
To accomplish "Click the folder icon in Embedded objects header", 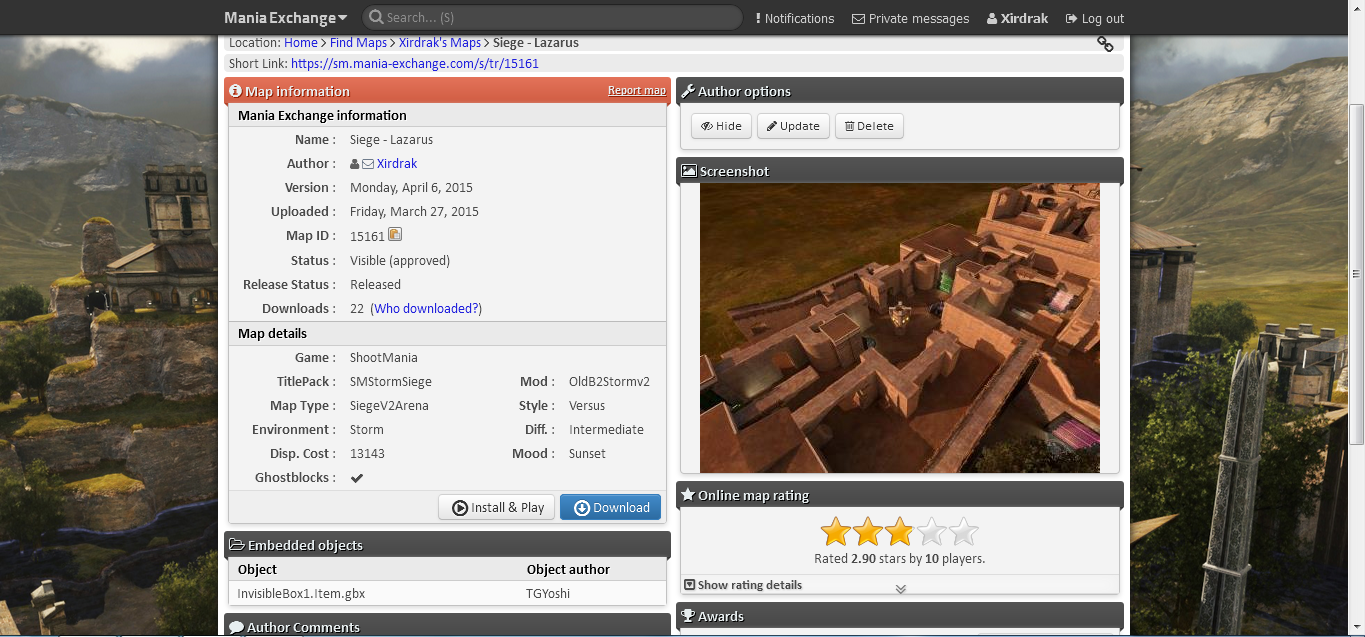I will point(237,545).
